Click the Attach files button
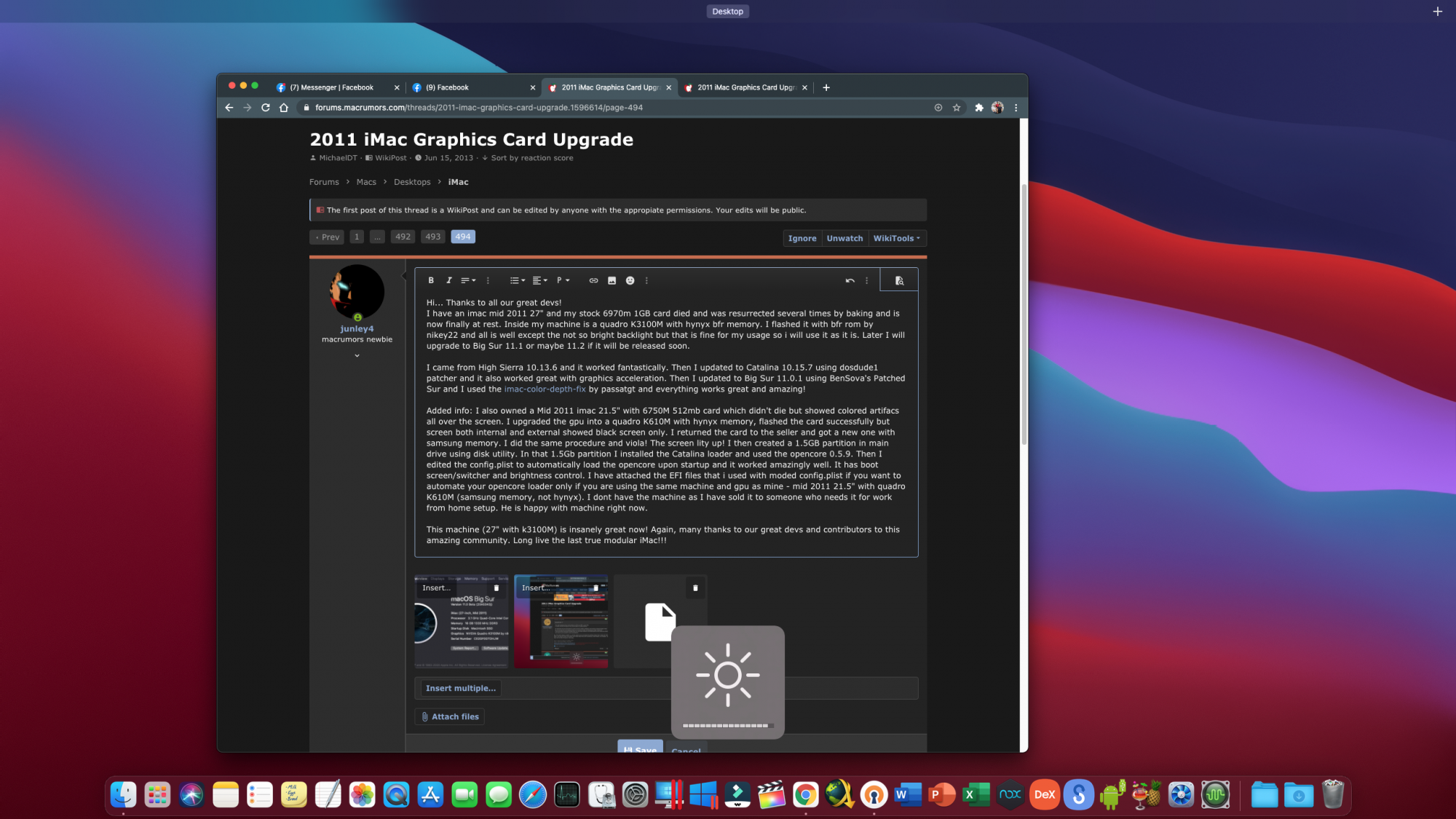 [449, 716]
